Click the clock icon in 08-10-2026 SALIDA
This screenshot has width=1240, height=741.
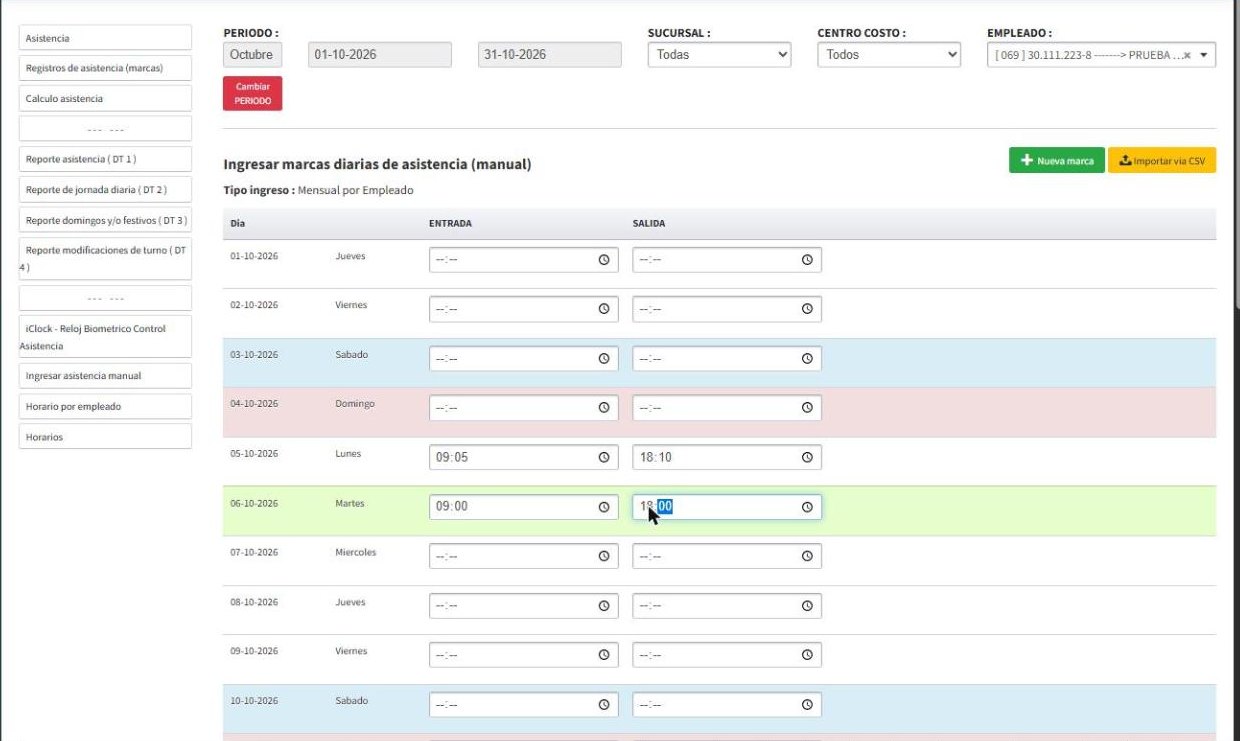coord(807,606)
